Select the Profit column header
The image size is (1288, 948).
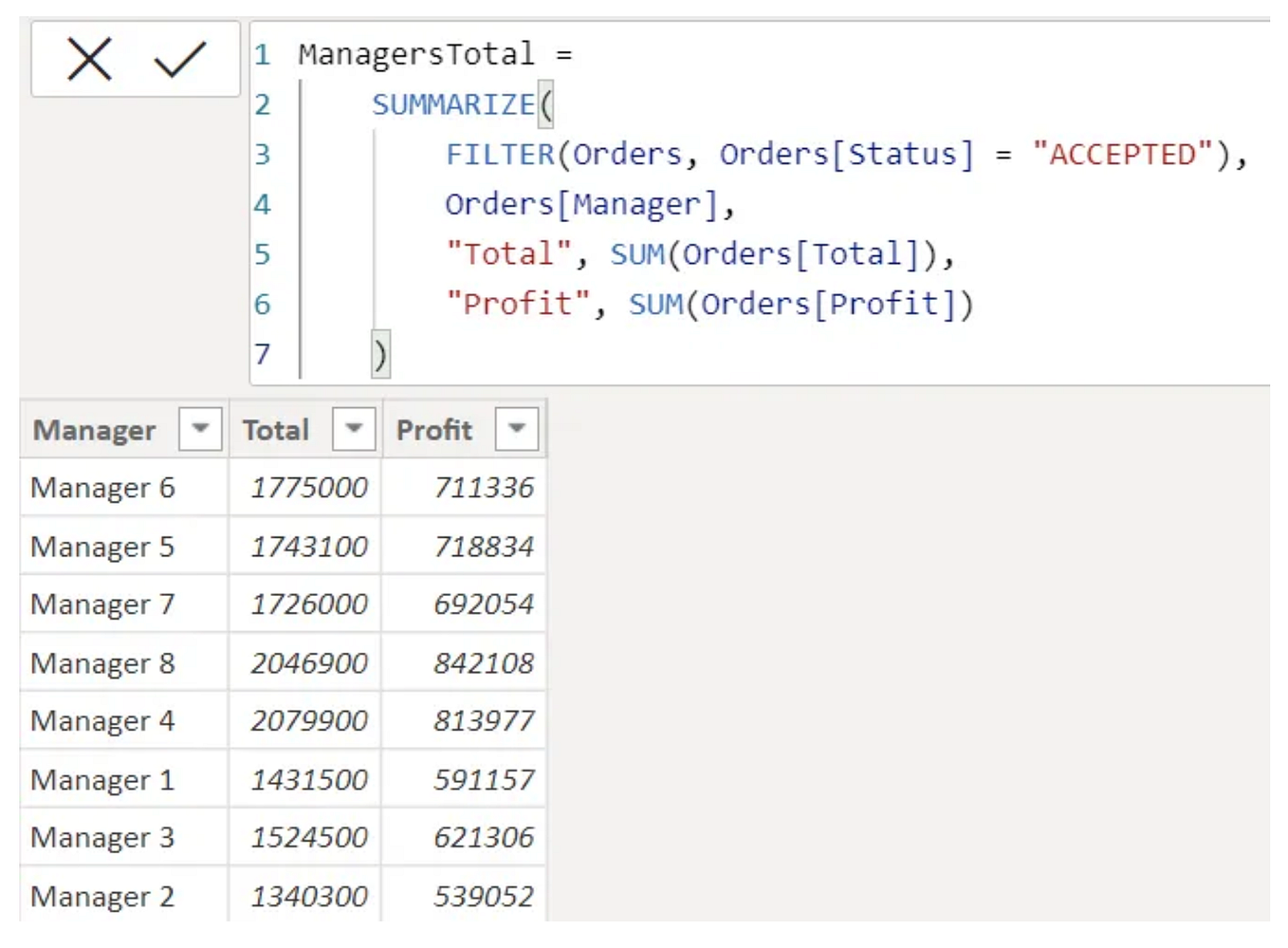tap(433, 430)
